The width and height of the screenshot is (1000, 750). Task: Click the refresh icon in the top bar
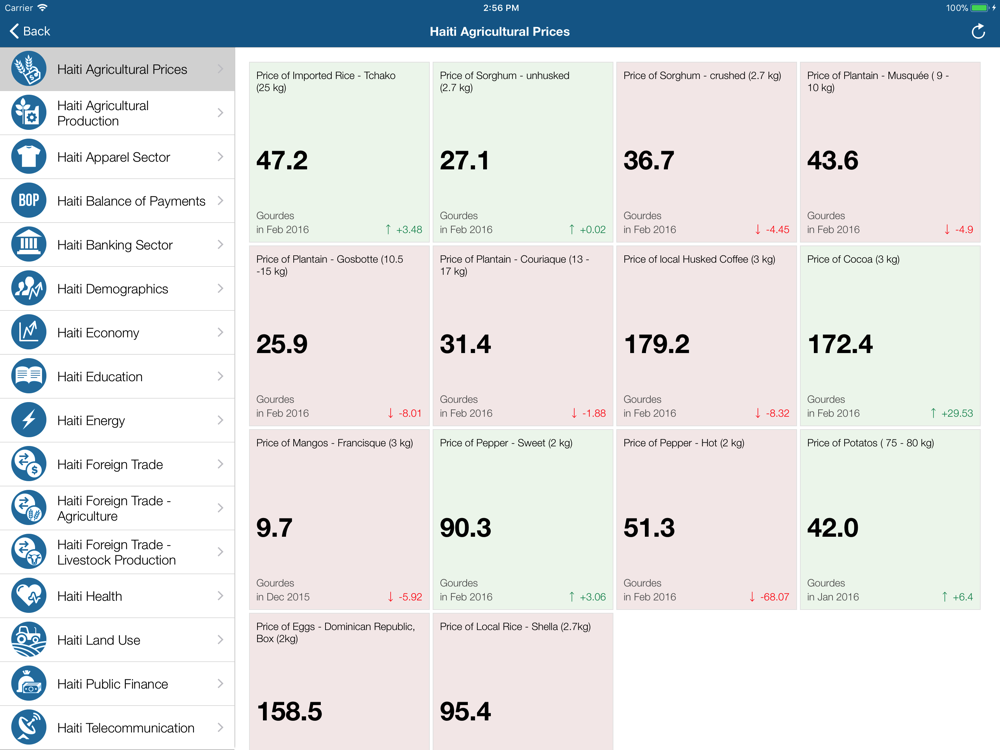(x=978, y=32)
